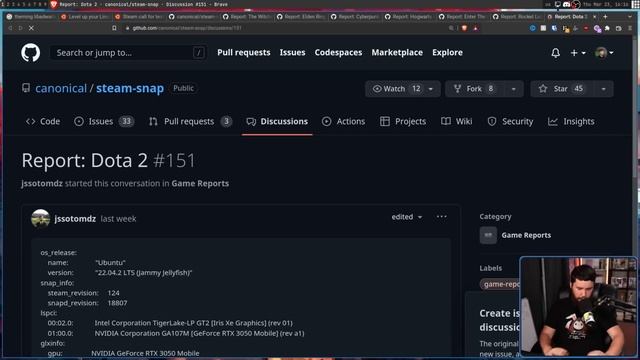Open the Insights tab

571,121
